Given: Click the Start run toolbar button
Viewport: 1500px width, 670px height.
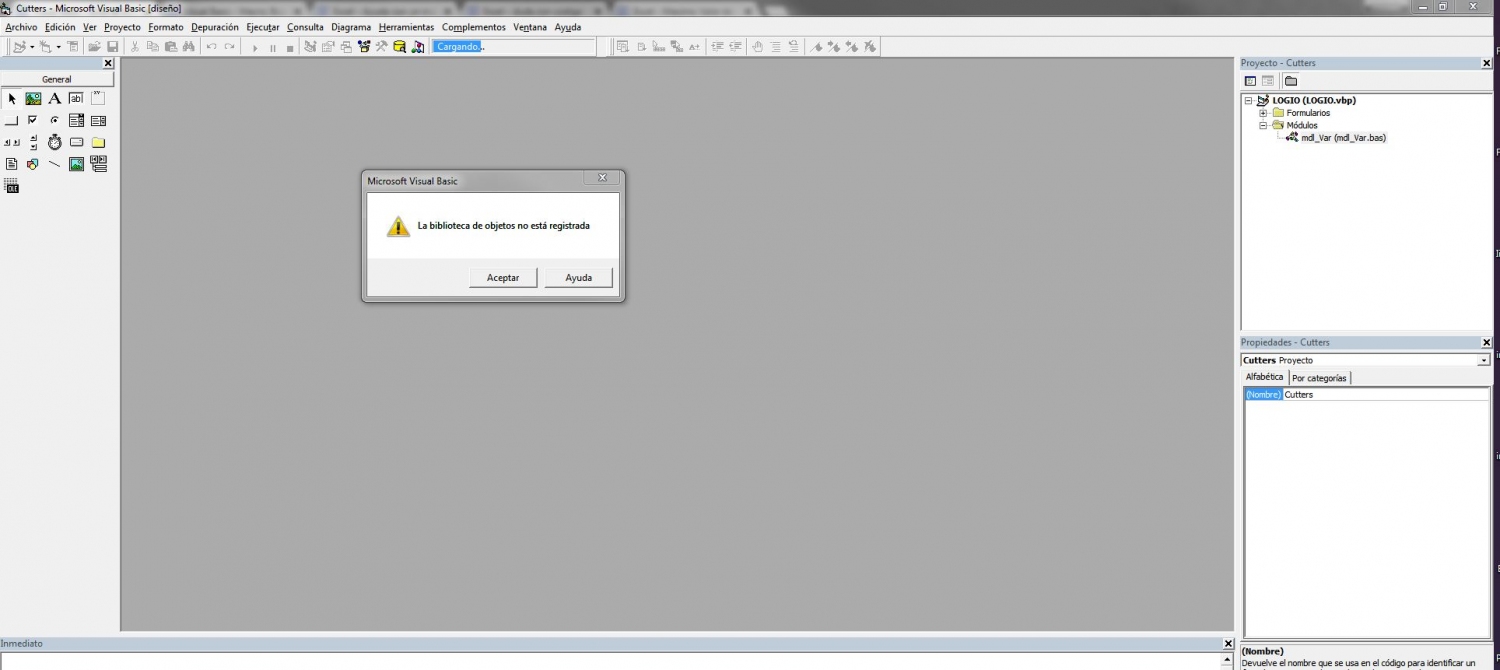Looking at the screenshot, I should [255, 47].
